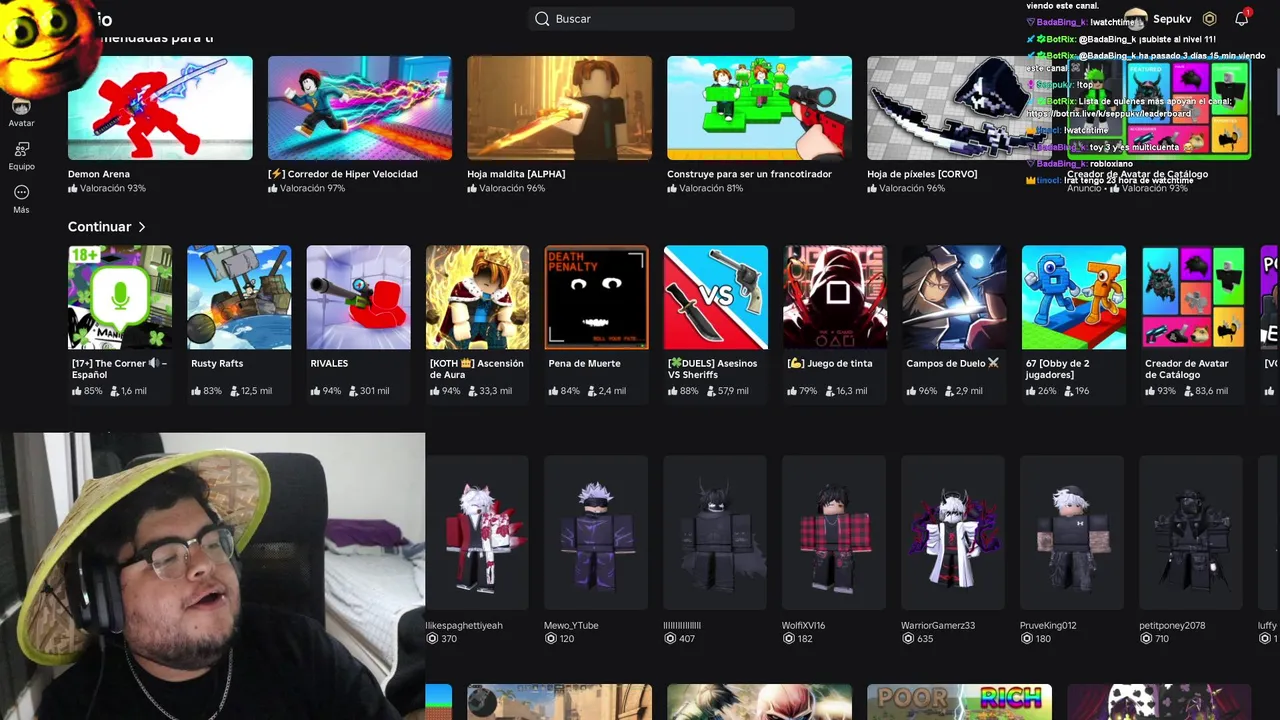Select the petitponey2078 avatar card
This screenshot has height=720, width=1280.
(1191, 533)
